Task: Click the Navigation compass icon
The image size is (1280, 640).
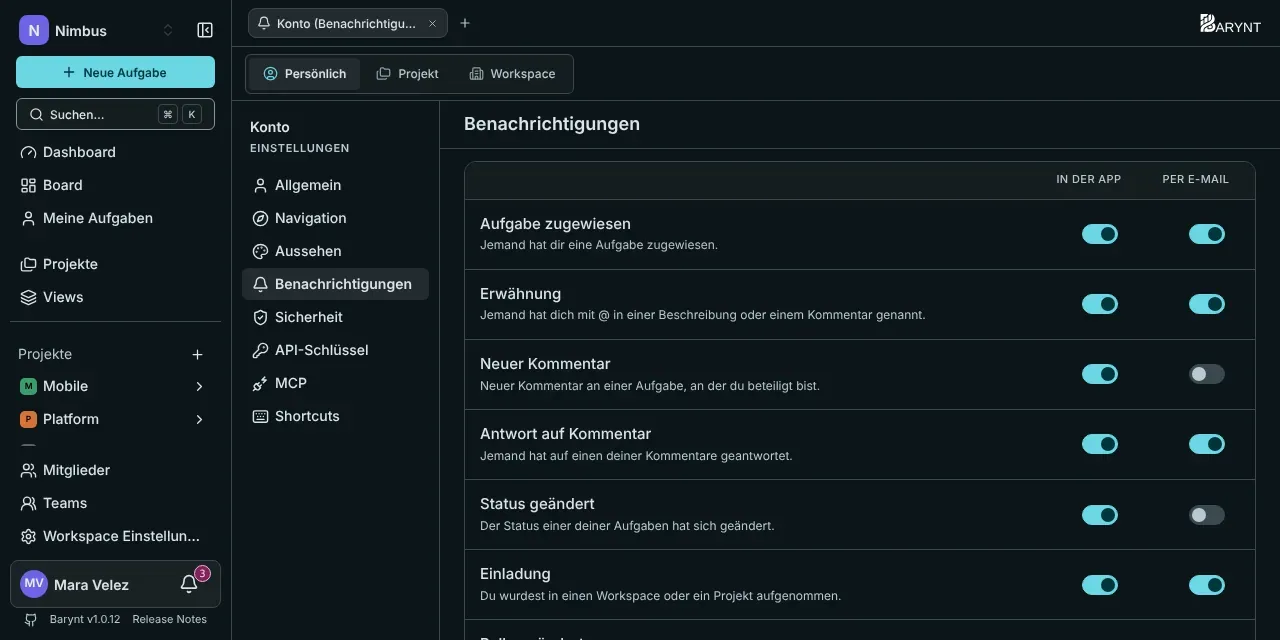Action: 260,218
